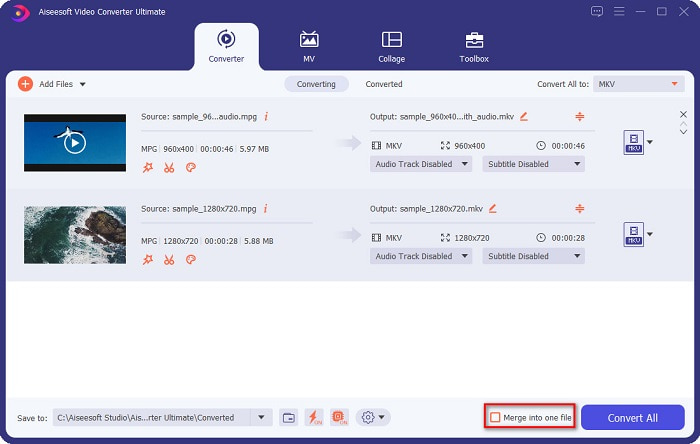This screenshot has height=444, width=700.
Task: Open the Collage tab
Action: point(392,46)
